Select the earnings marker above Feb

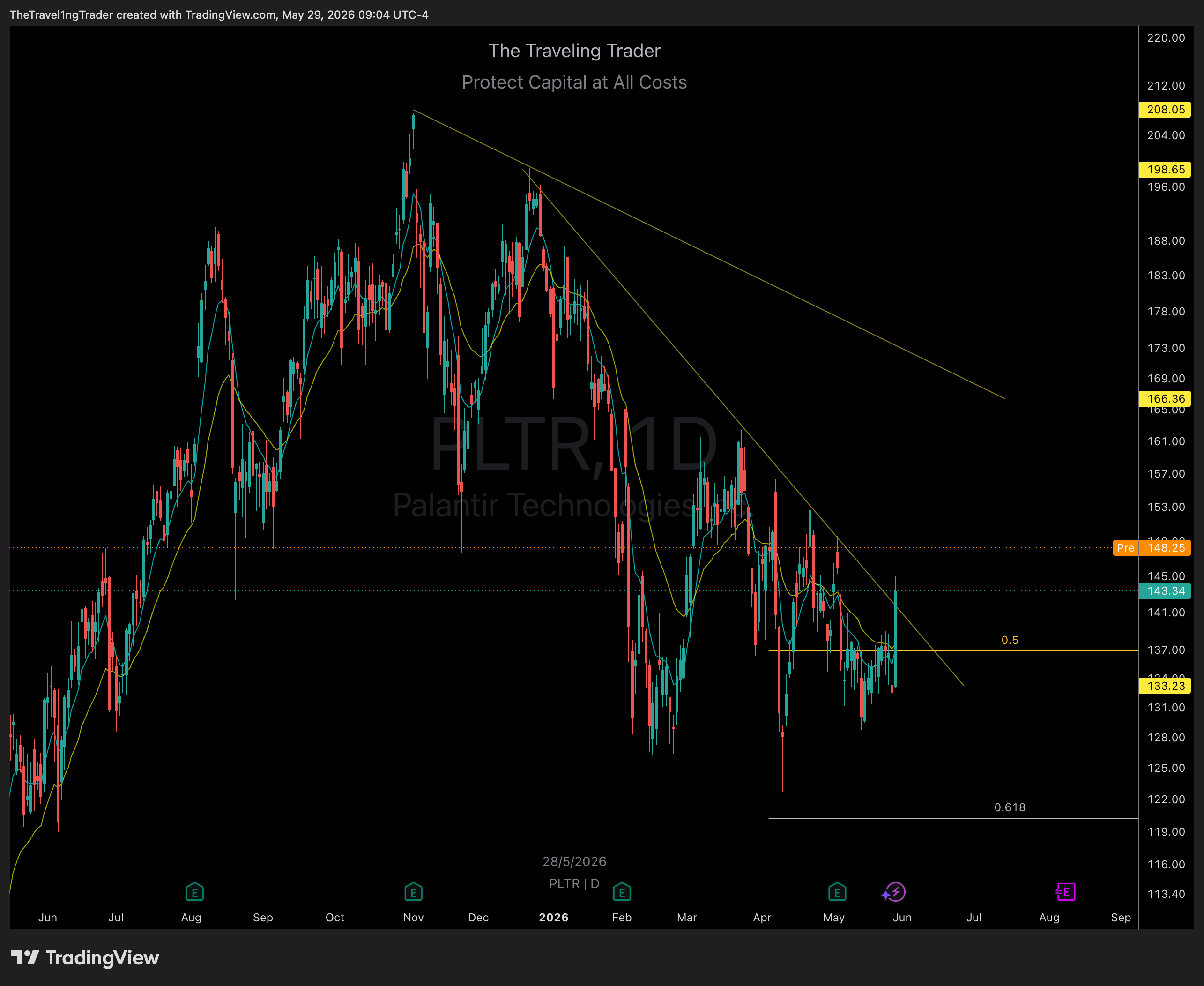point(622,892)
